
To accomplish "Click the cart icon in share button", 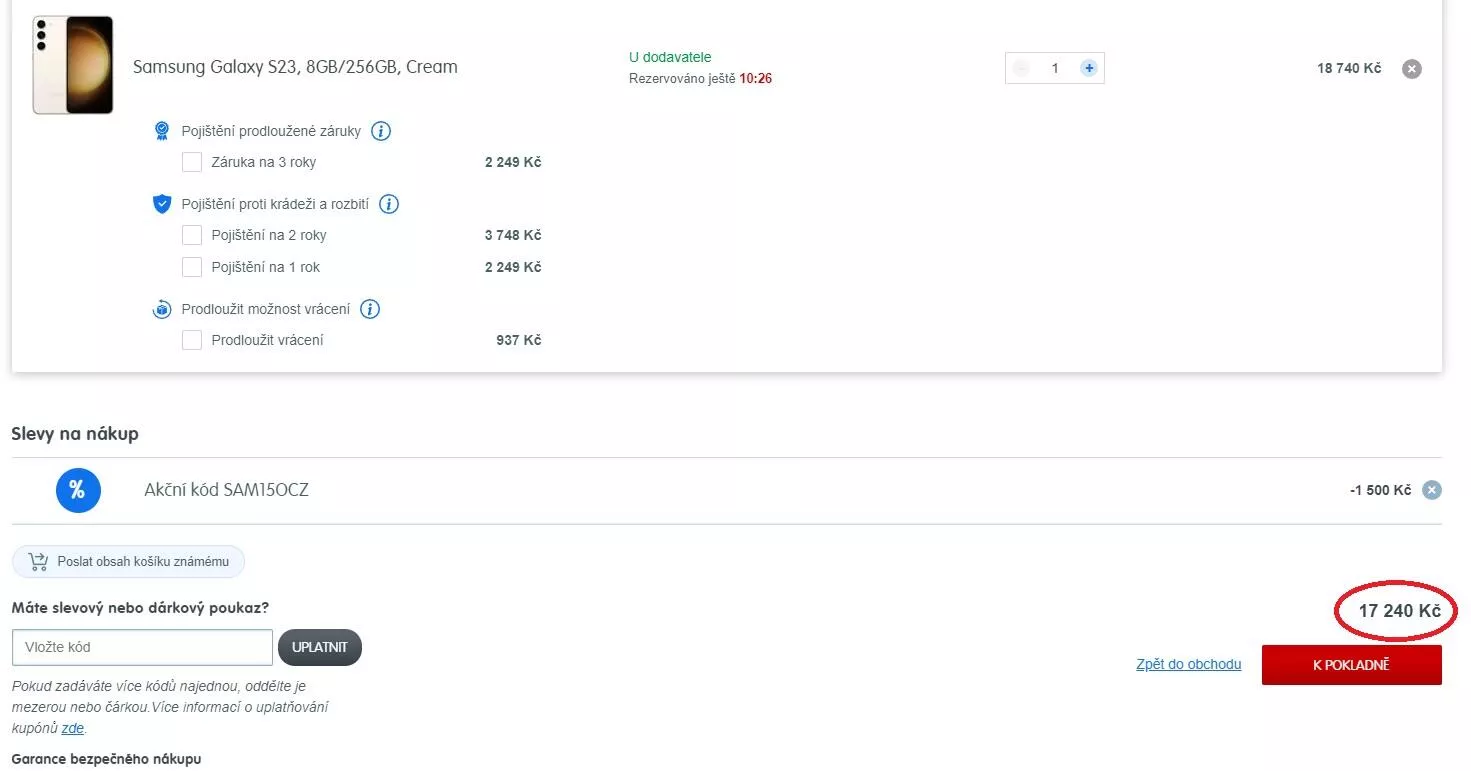I will tap(38, 562).
